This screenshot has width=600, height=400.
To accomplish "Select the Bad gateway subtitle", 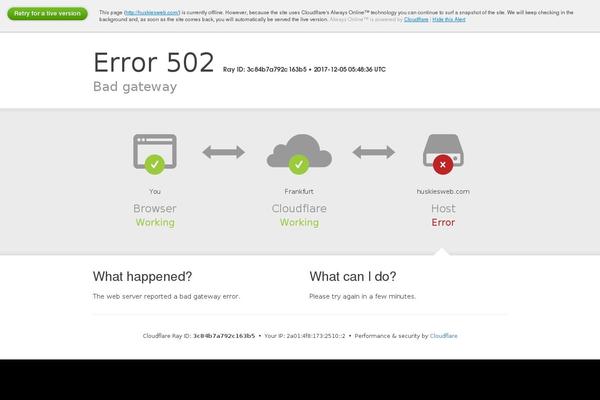I will (135, 87).
